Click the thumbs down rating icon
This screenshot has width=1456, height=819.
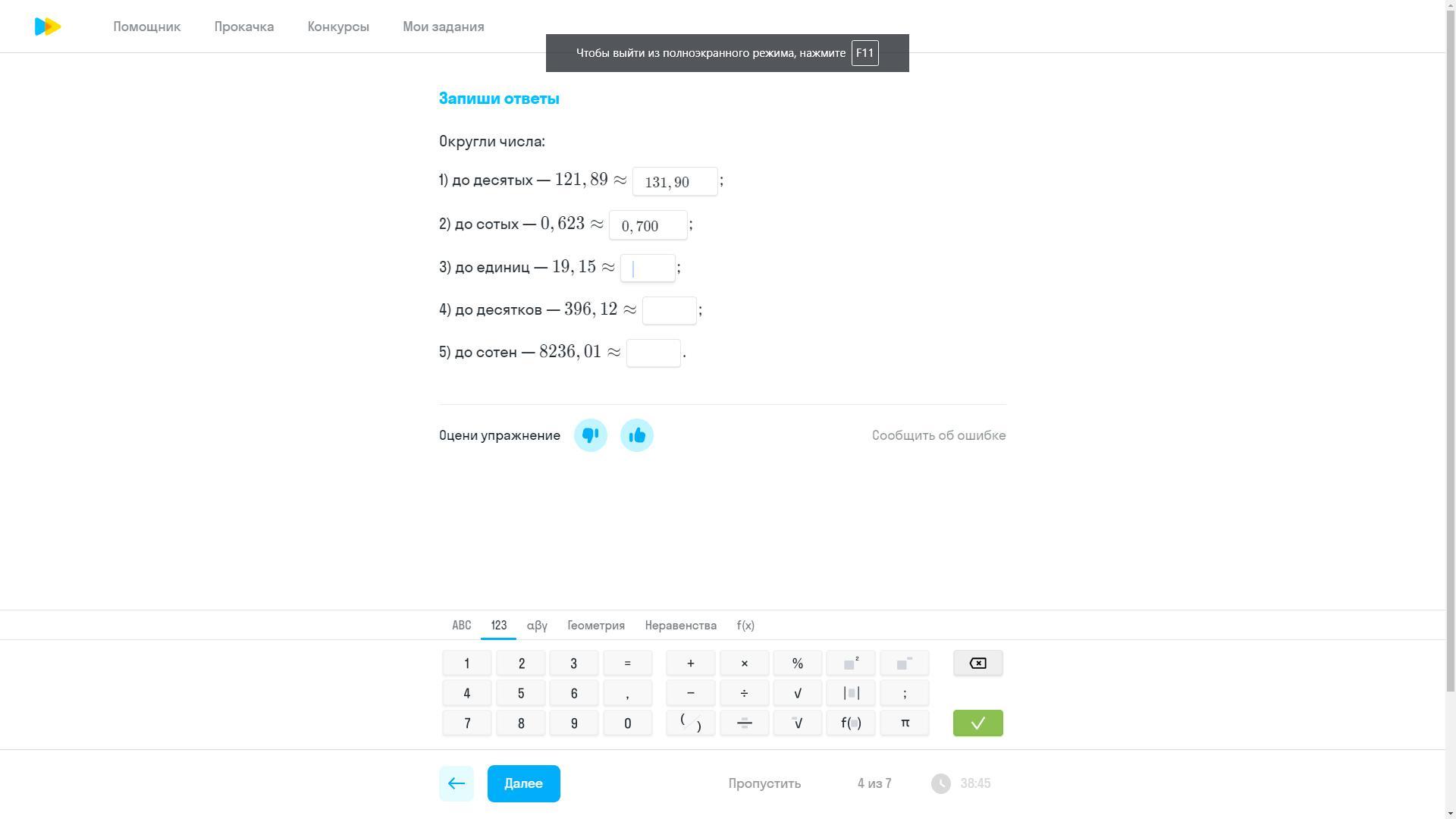pos(590,435)
